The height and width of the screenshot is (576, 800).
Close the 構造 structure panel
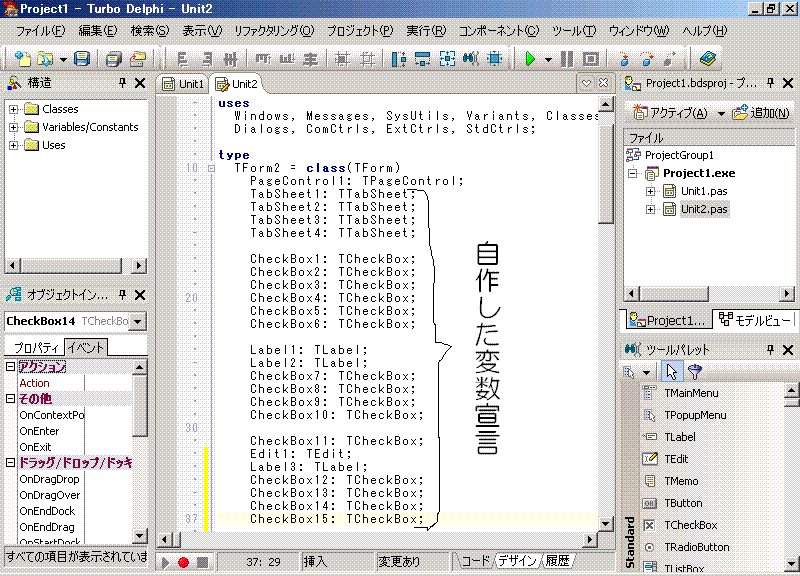pyautogui.click(x=140, y=83)
